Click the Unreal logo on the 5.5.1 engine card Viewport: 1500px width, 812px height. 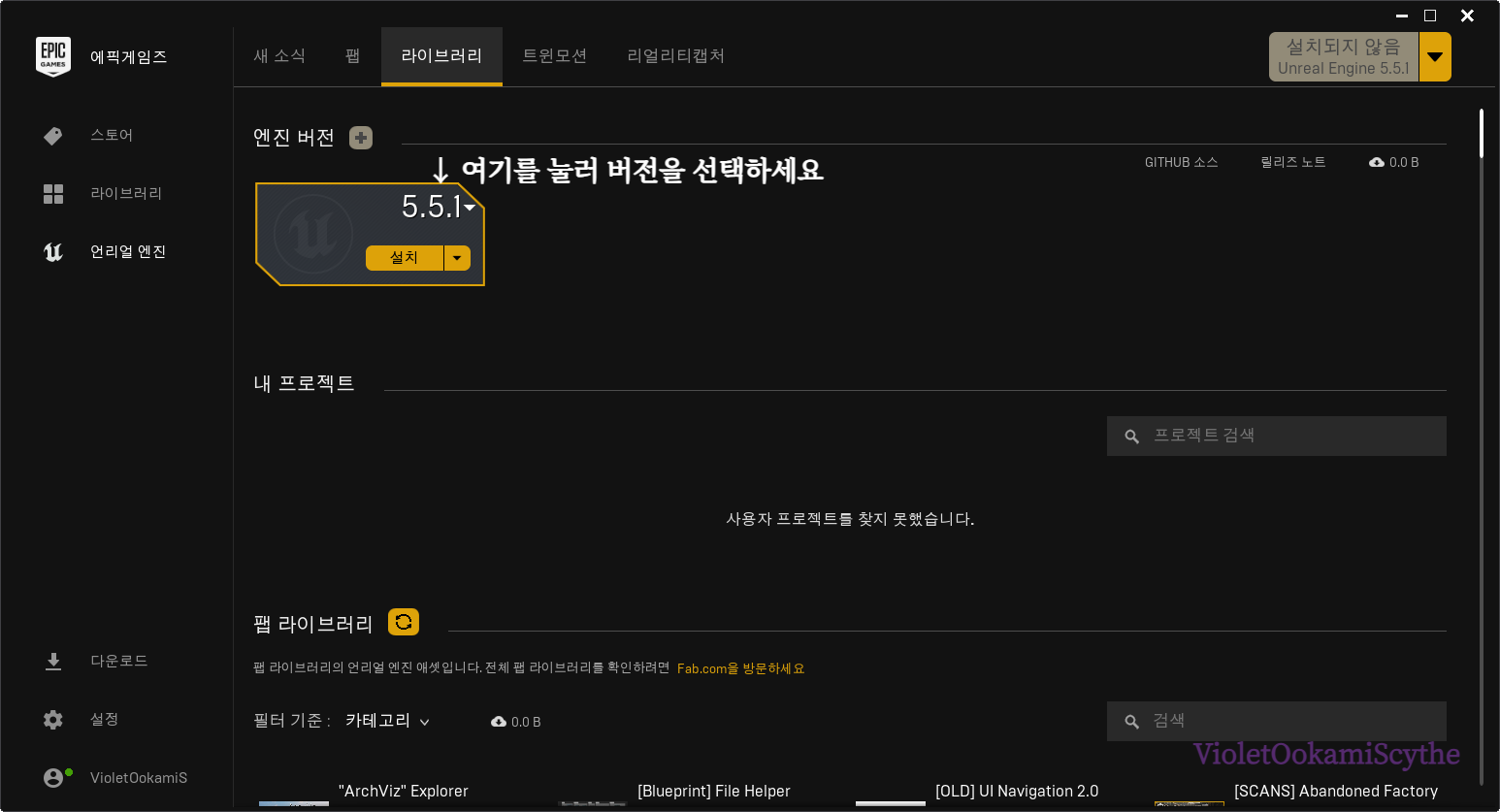click(313, 234)
